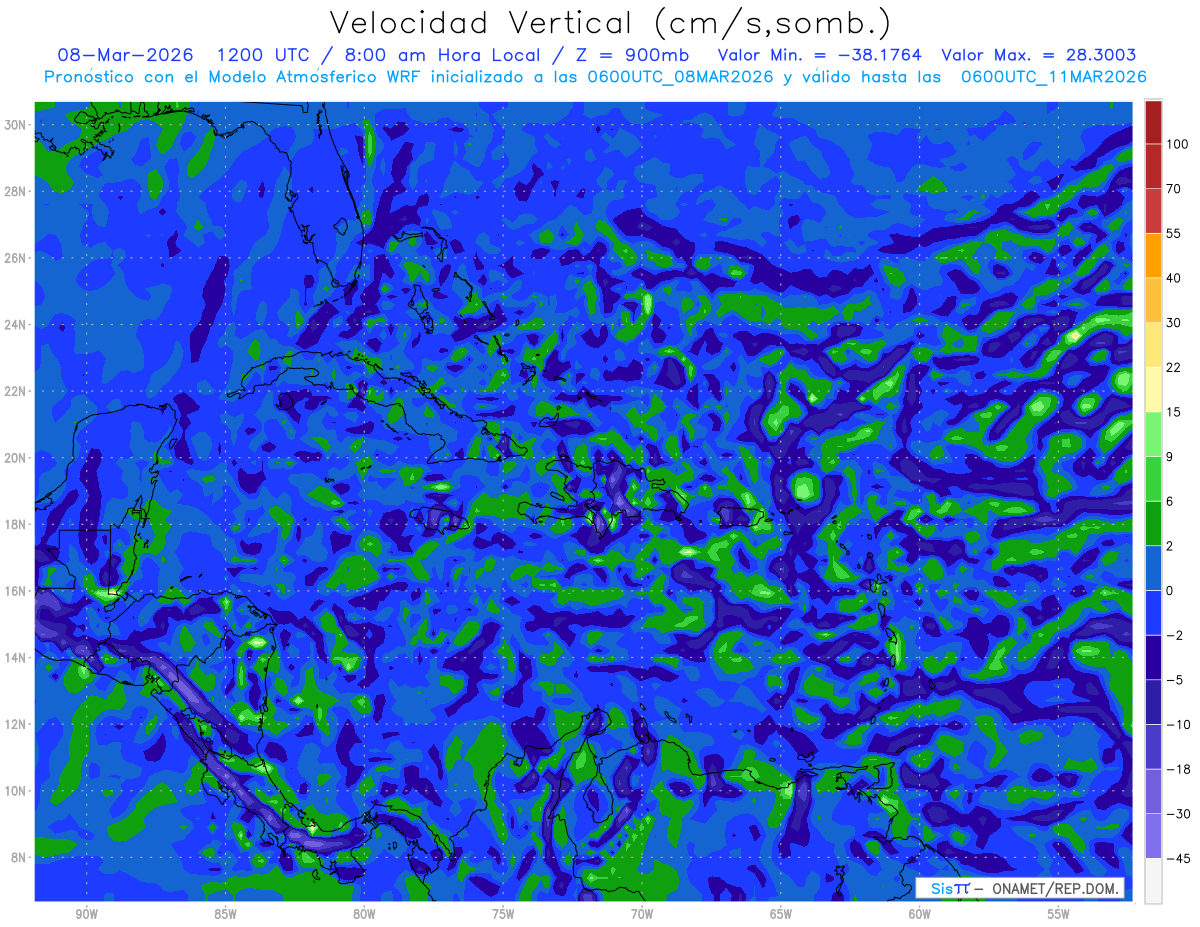Click the colorbar value label '70'

point(1174,188)
